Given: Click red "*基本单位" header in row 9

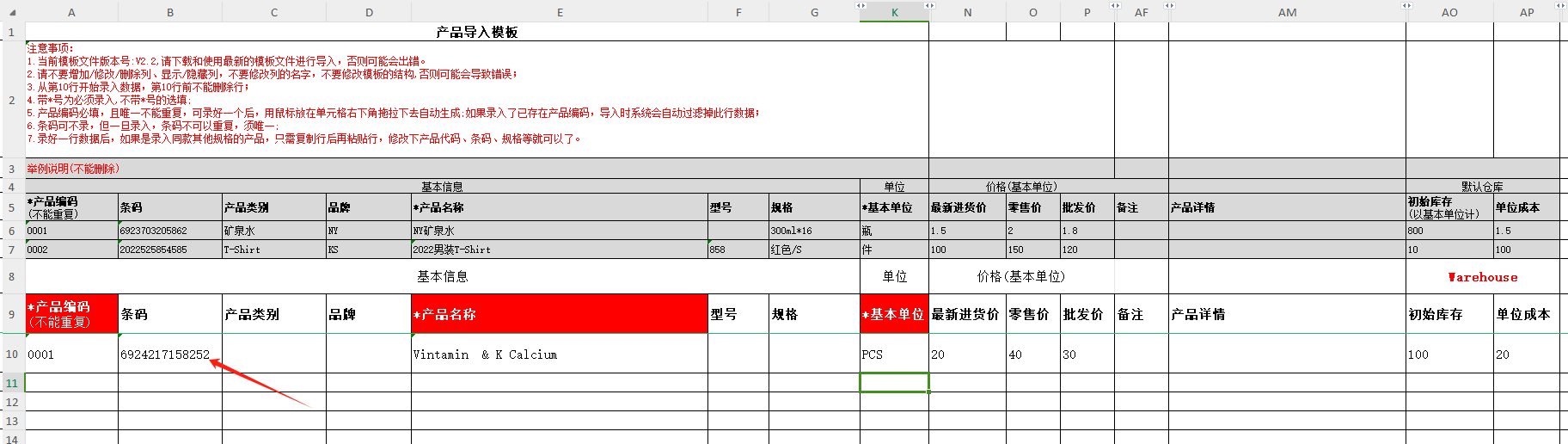Looking at the screenshot, I should pos(894,314).
